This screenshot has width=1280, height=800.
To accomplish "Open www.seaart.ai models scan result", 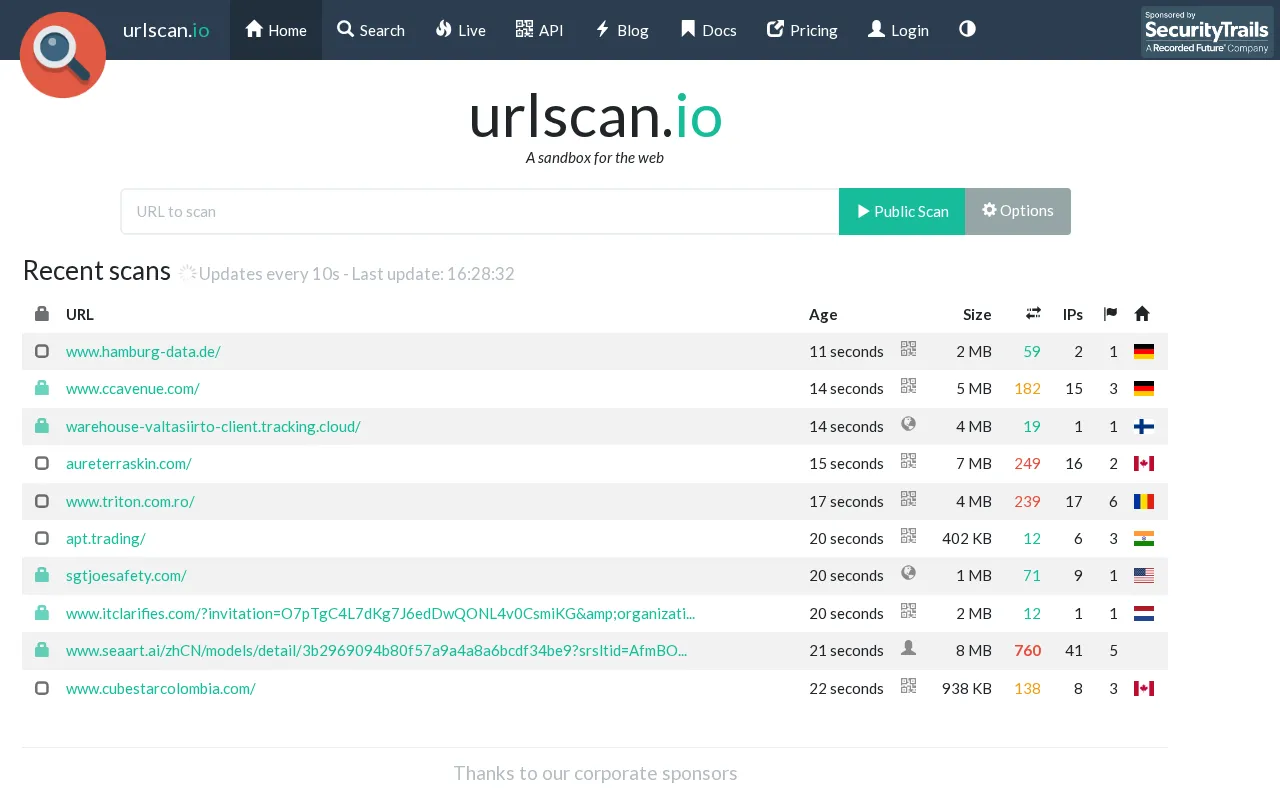I will tap(376, 650).
